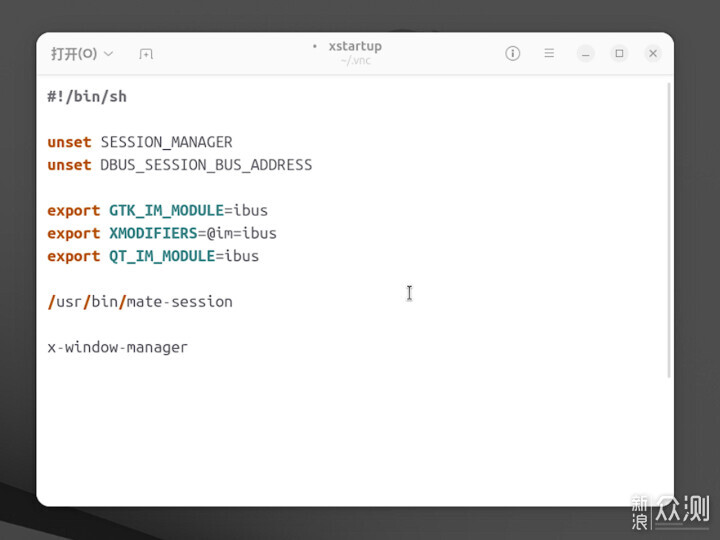Click export keyword on the XMODIFIERS line

[73, 234]
